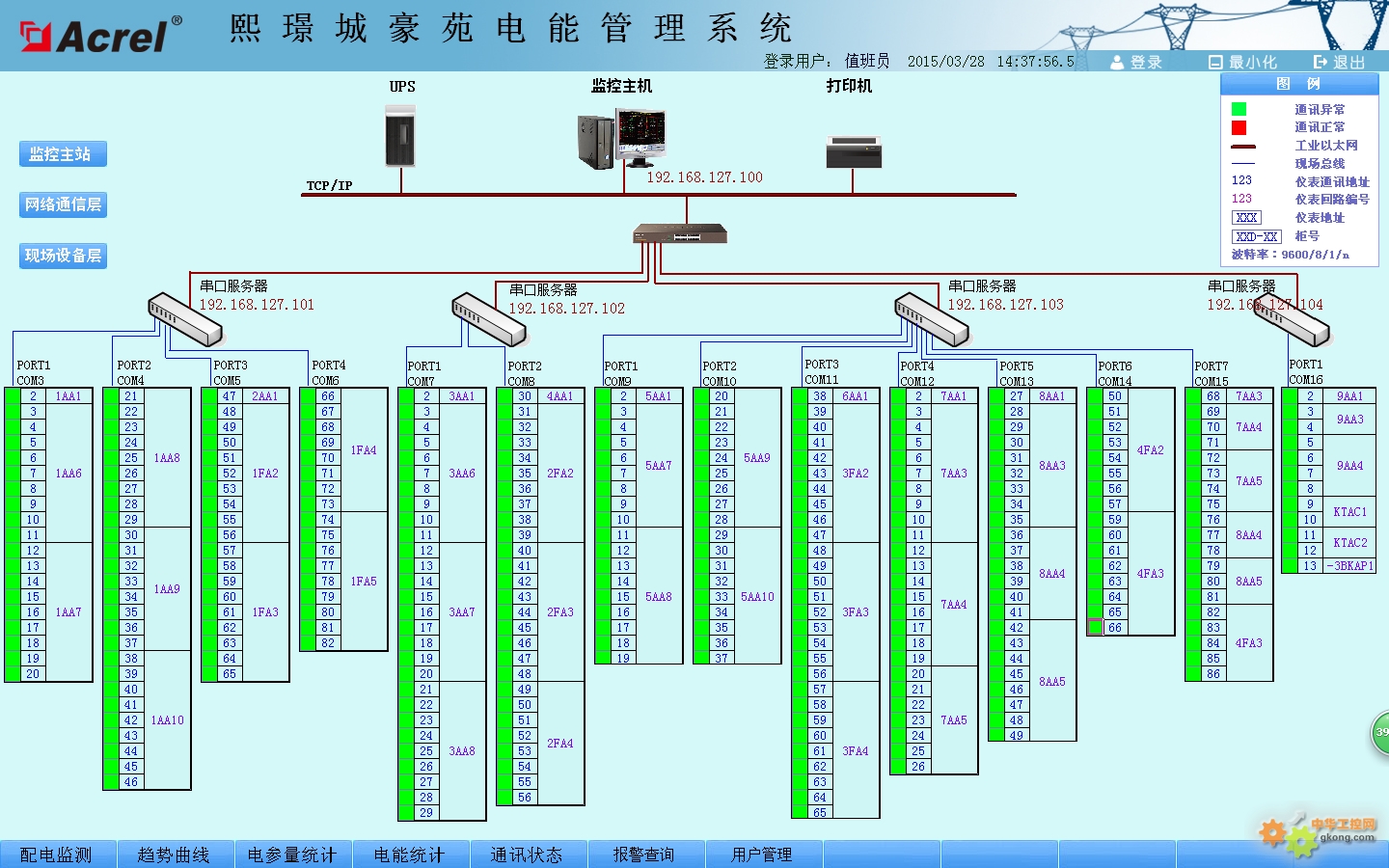This screenshot has height=868, width=1389.
Task: Click the UPS device icon
Action: point(400,136)
